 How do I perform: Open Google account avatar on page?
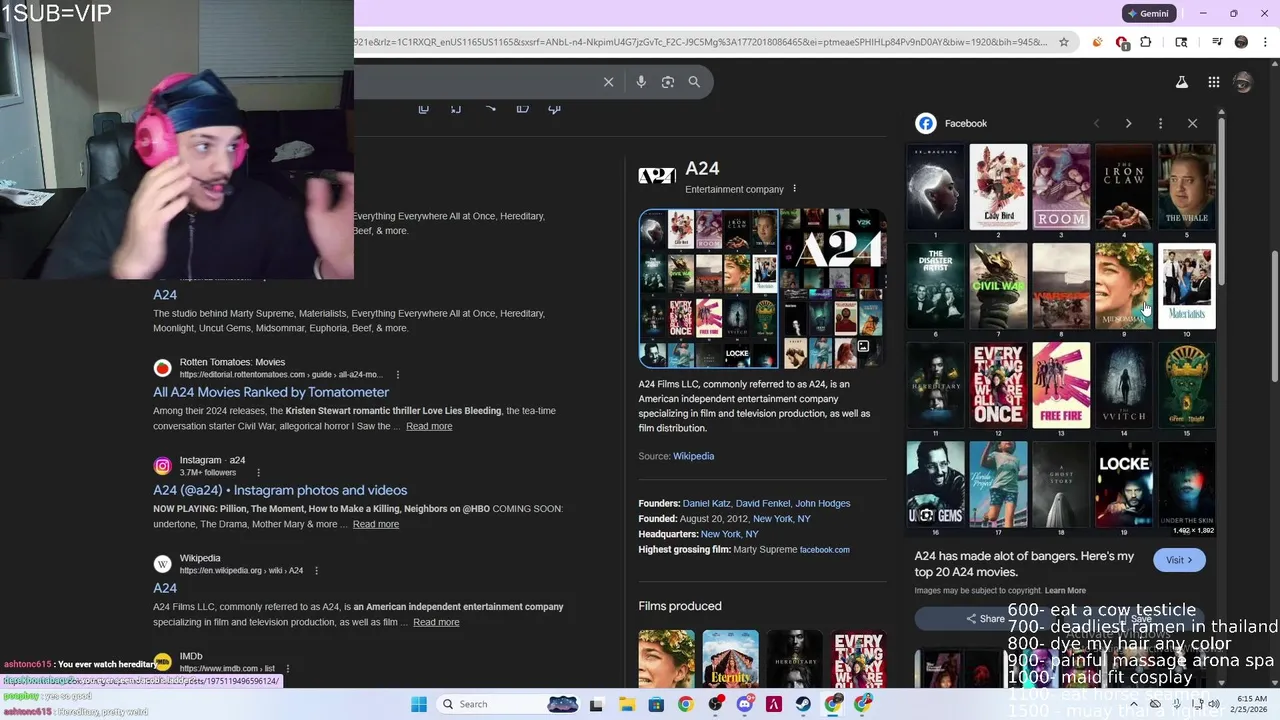[1243, 82]
